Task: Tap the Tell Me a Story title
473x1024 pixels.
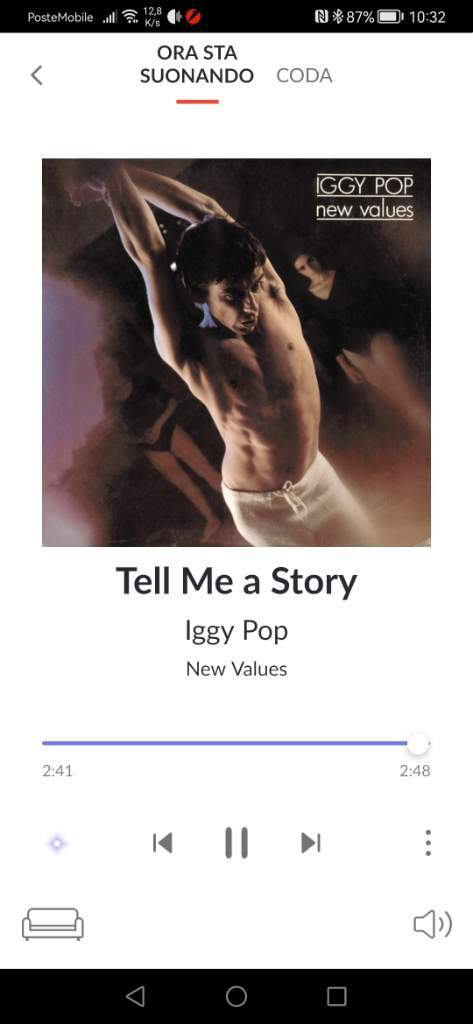Action: pos(236,582)
